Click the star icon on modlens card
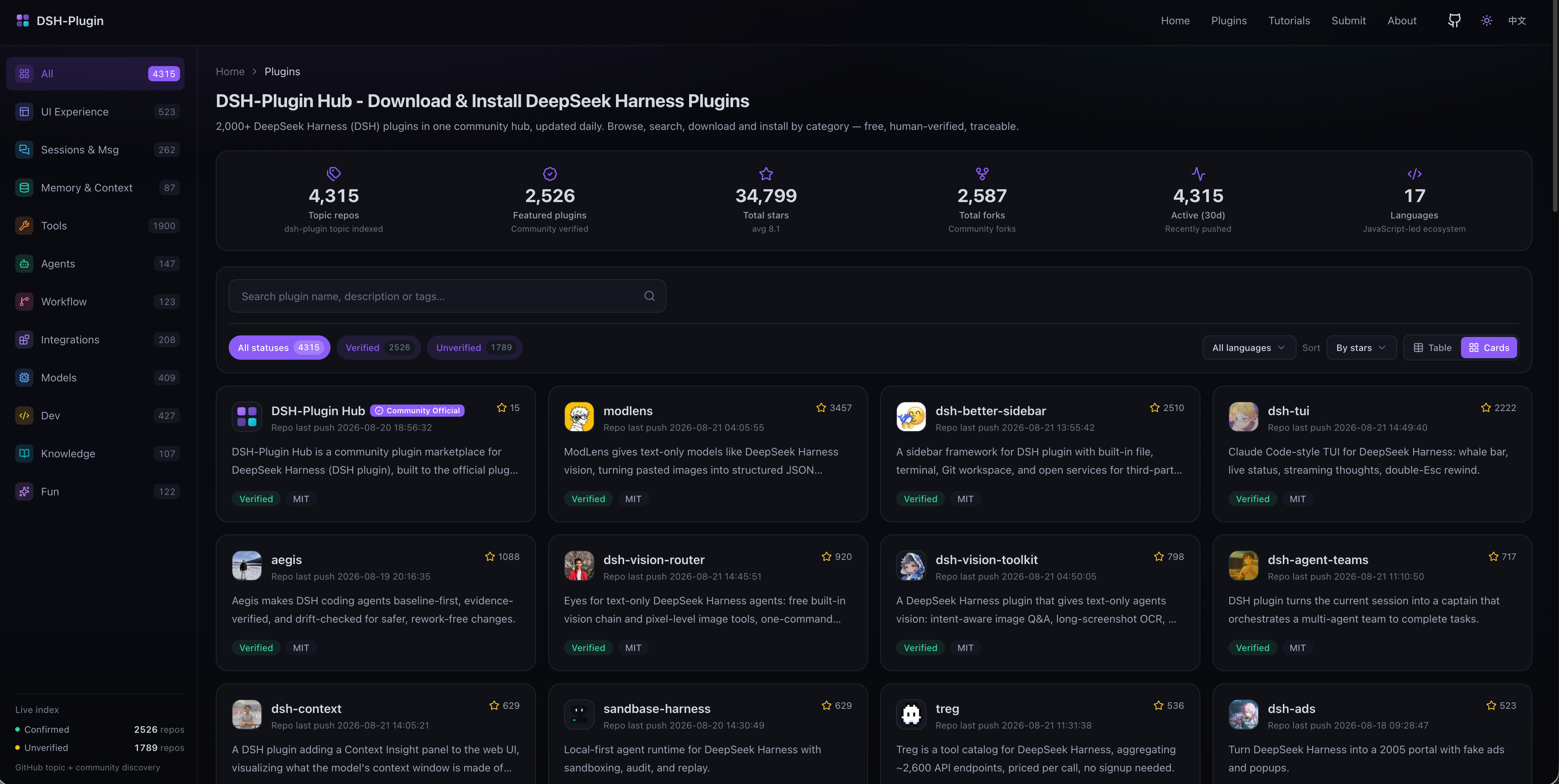The width and height of the screenshot is (1559, 784). click(821, 408)
